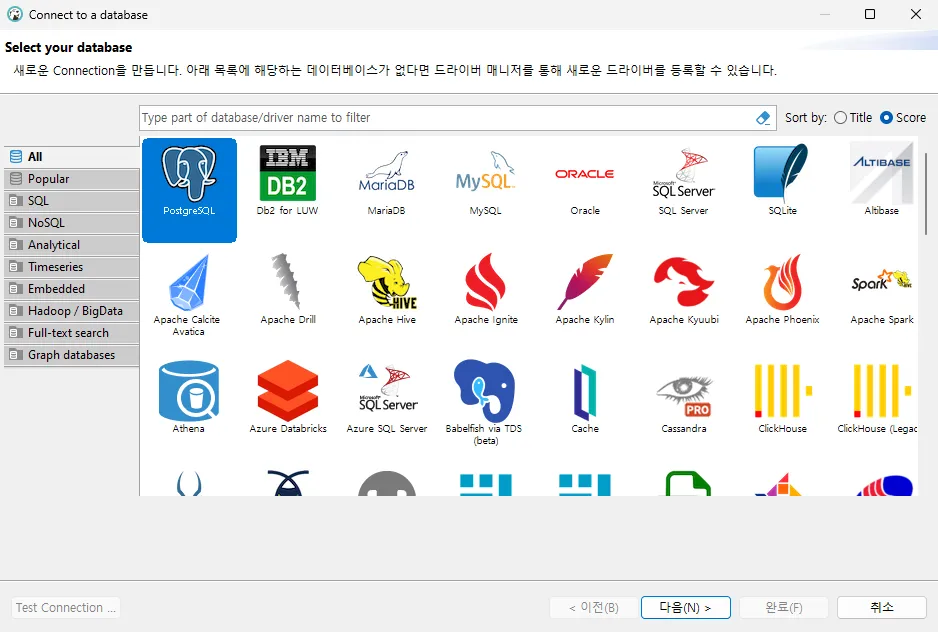Switch to the Popular databases category
The image size is (938, 632).
(x=71, y=178)
